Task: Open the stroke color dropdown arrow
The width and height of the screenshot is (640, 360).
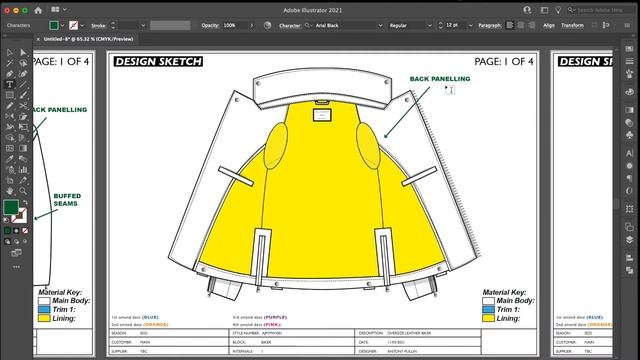Action: [x=82, y=25]
